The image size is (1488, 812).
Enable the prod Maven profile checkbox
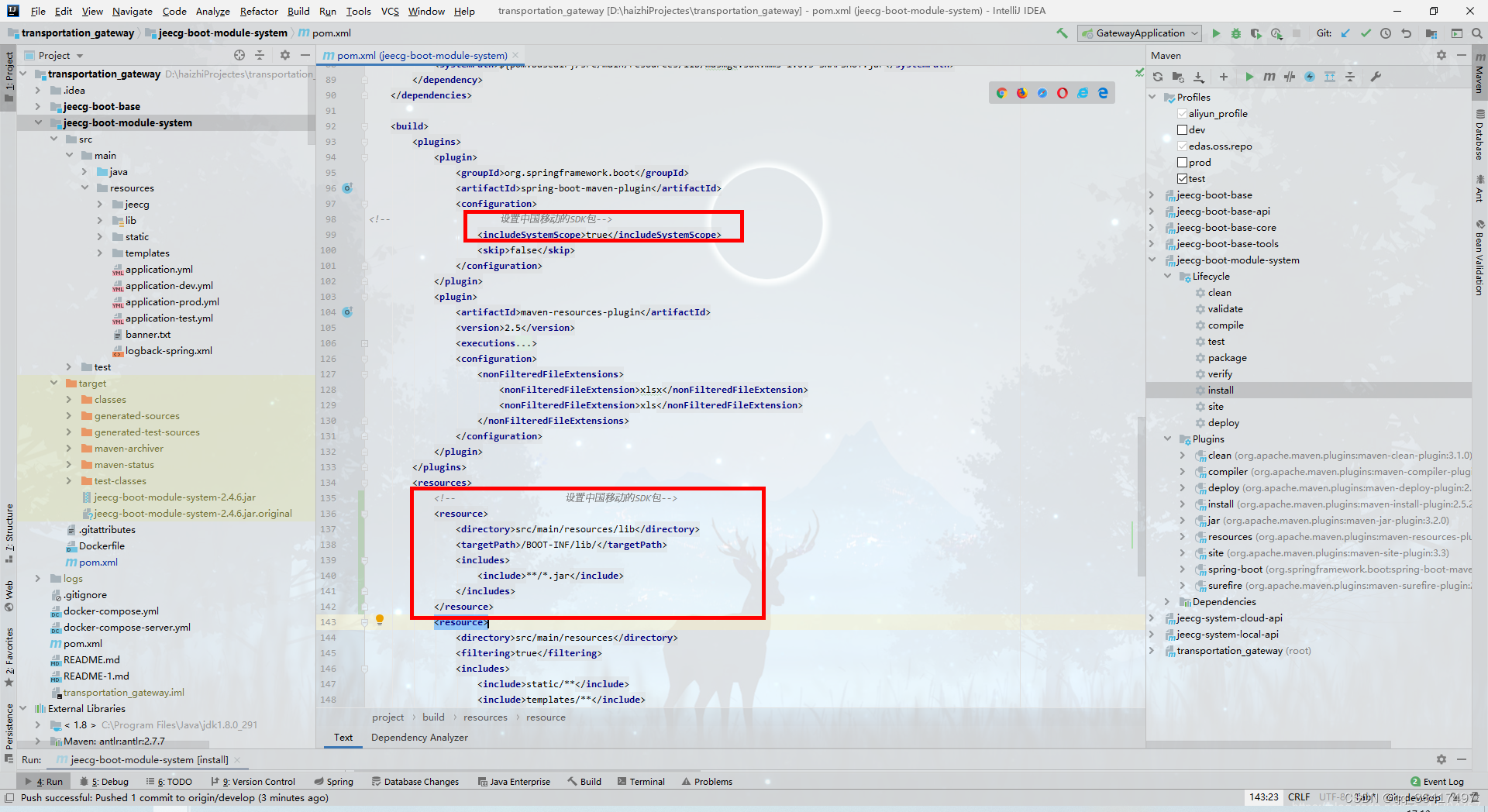(1183, 162)
